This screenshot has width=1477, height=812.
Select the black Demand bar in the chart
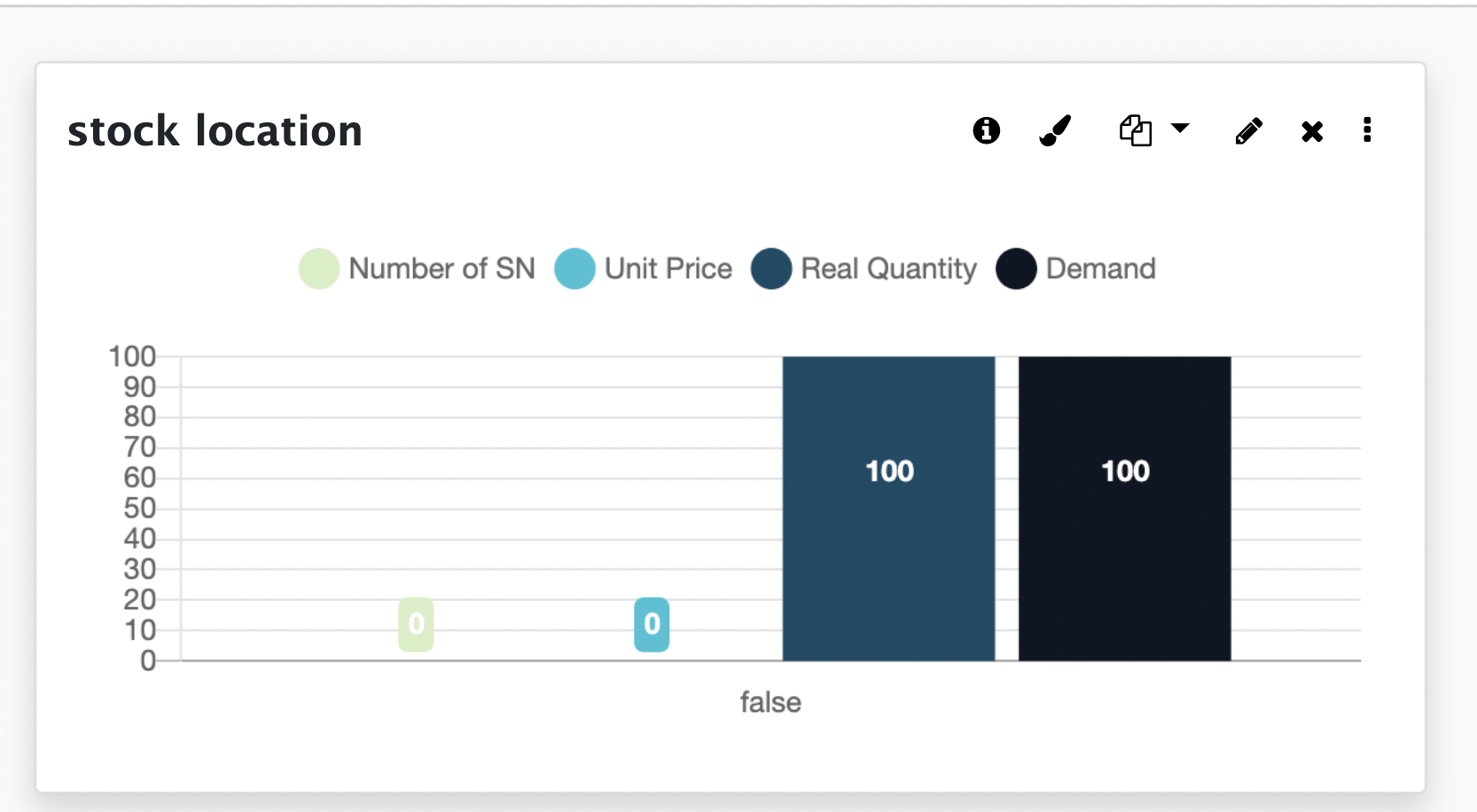(1124, 550)
